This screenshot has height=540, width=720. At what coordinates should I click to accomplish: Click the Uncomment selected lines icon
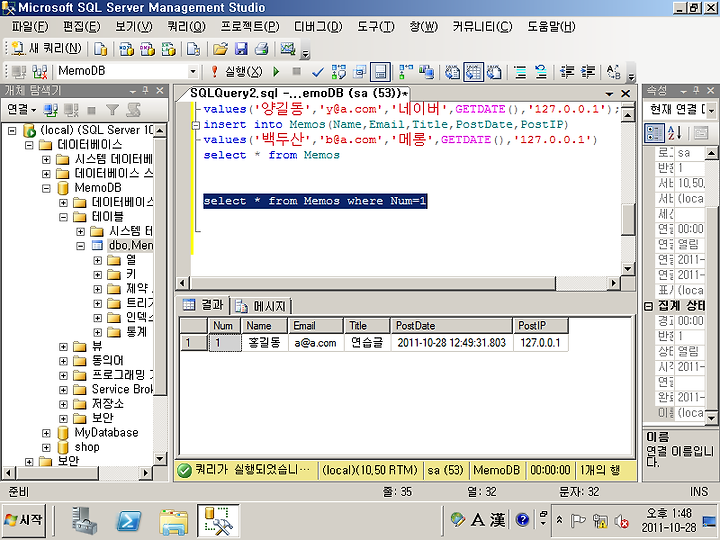click(x=541, y=72)
